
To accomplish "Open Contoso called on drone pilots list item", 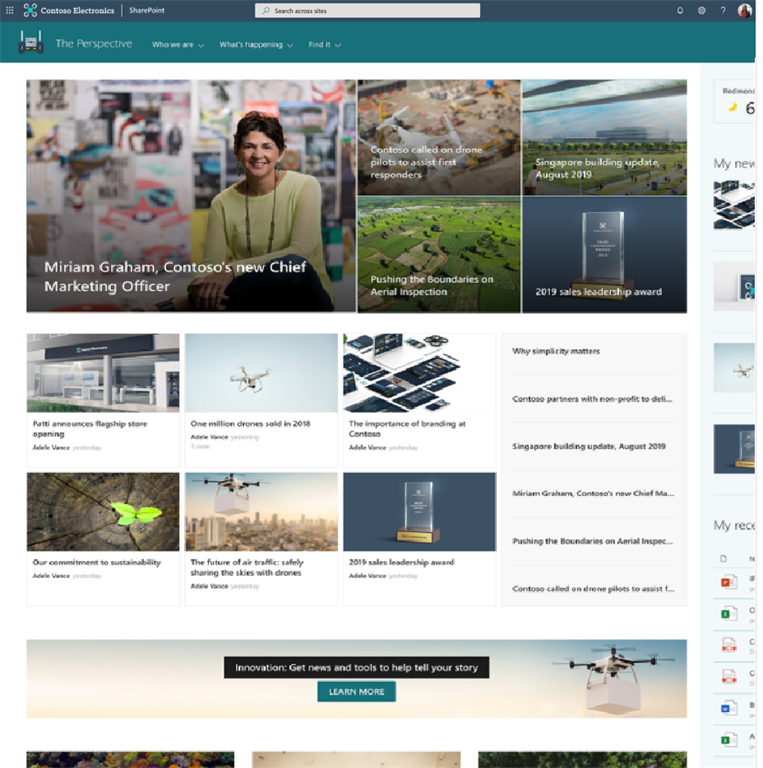I will (593, 589).
